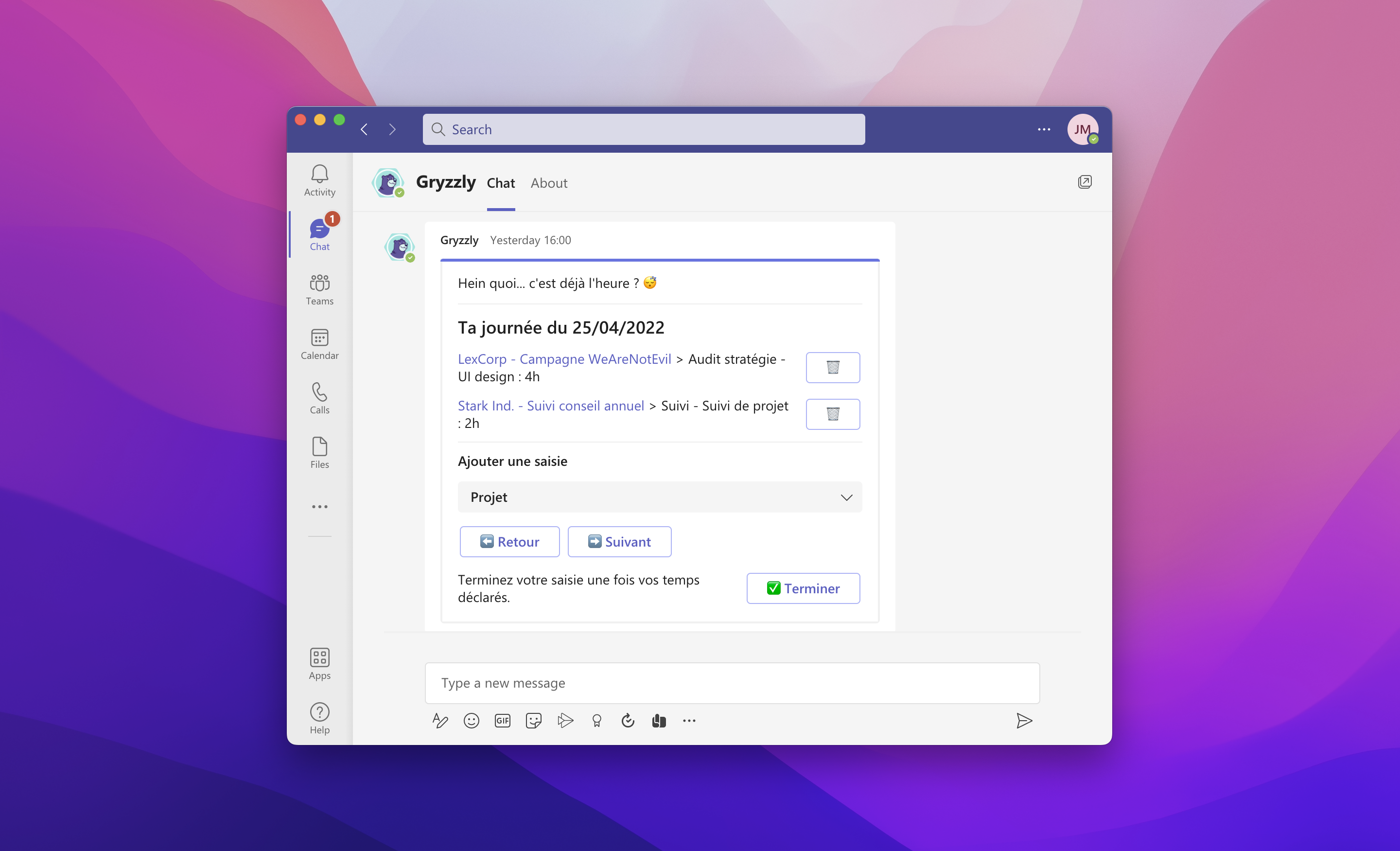Send praise with the badge icon
Screen dimensions: 1400x851
(x=596, y=721)
